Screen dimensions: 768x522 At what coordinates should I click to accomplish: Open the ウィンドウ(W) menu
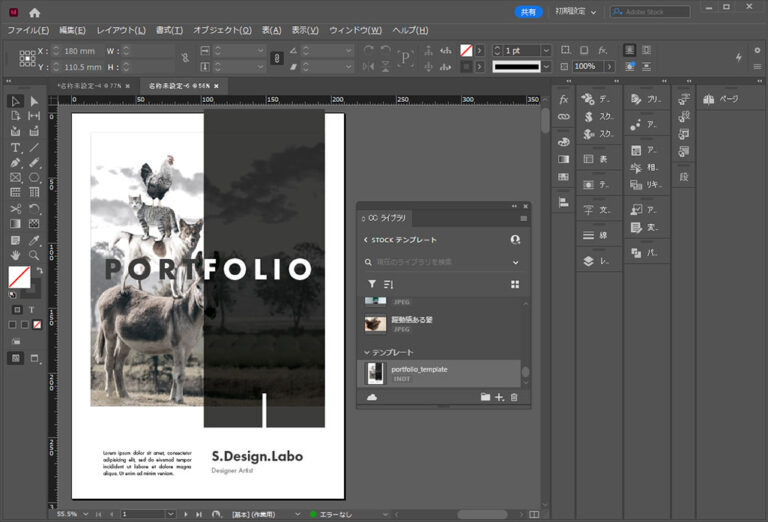point(355,30)
